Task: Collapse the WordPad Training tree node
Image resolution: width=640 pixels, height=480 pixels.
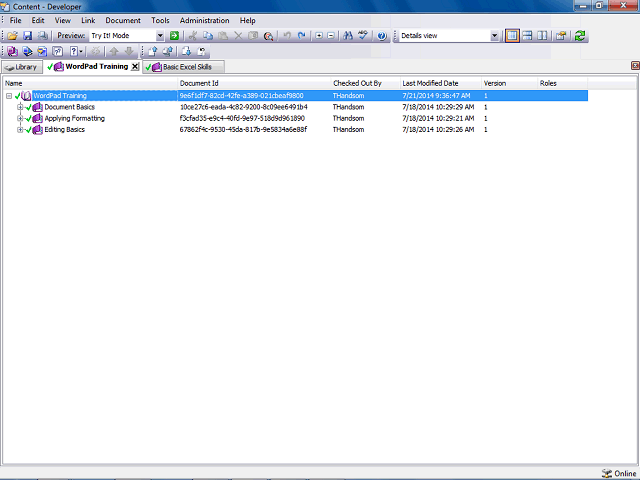Action: (x=9, y=96)
